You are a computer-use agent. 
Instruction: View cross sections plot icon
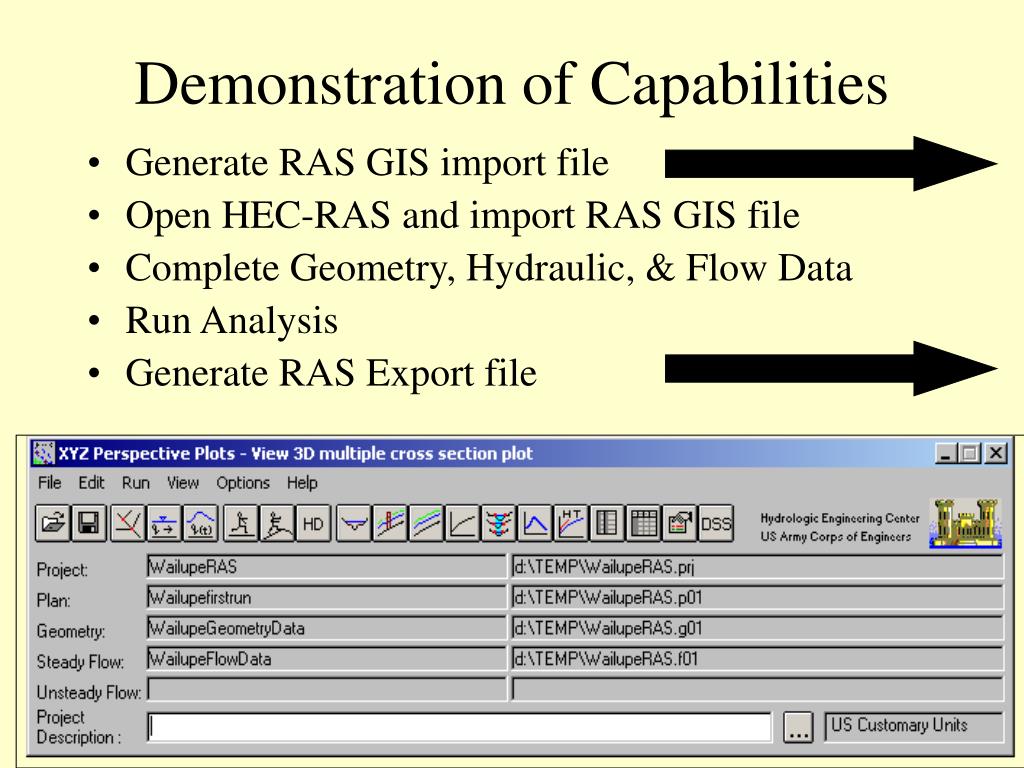(x=354, y=523)
